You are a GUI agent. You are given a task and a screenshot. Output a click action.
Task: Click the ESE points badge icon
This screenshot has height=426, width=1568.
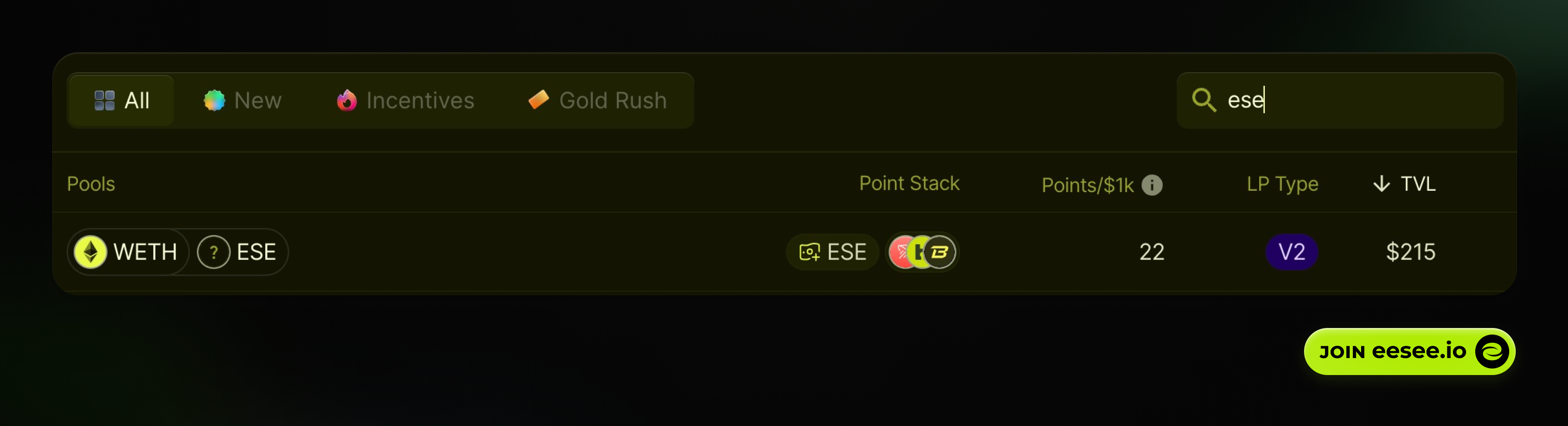(810, 252)
